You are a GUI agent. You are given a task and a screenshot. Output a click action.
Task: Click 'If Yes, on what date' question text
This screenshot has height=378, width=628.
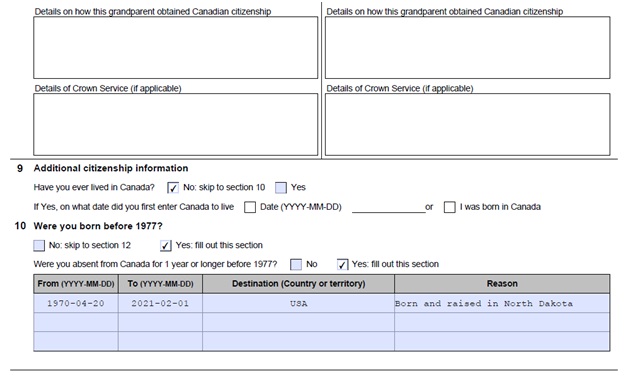(134, 207)
